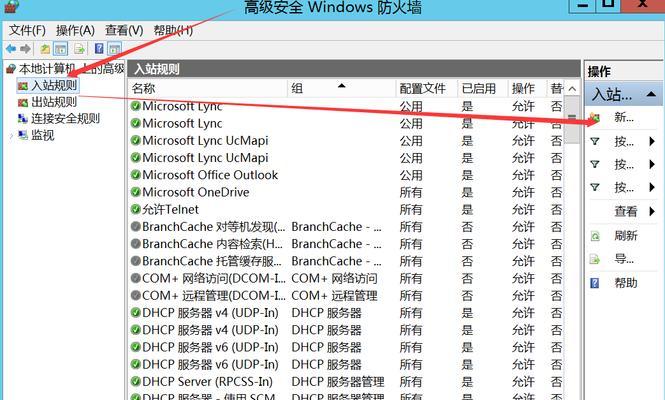Click the 出站规则 tree node icon
Viewport: 665px width, 400px height.
pyautogui.click(x=23, y=102)
